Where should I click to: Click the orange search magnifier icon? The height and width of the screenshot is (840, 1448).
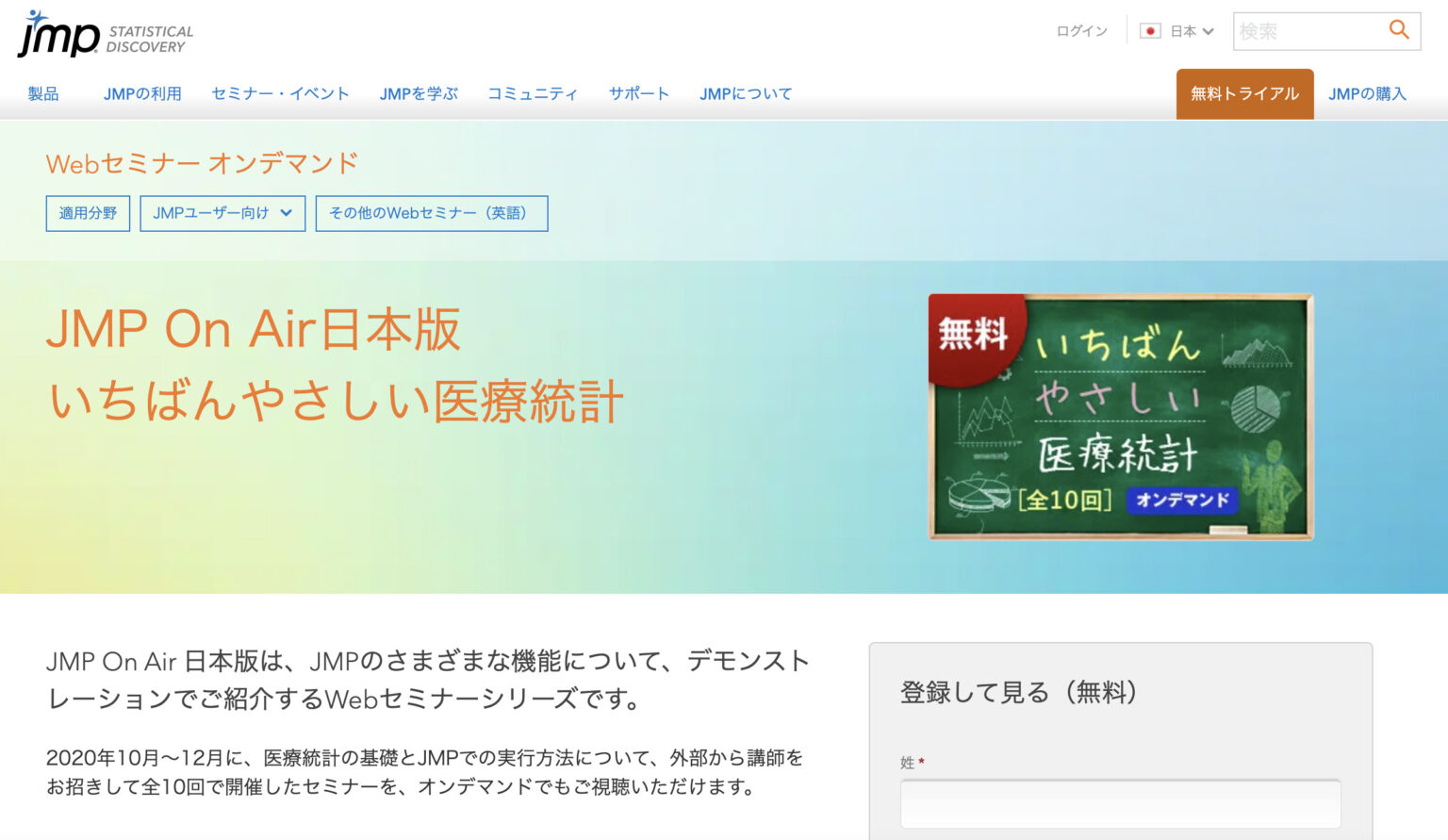(x=1398, y=30)
